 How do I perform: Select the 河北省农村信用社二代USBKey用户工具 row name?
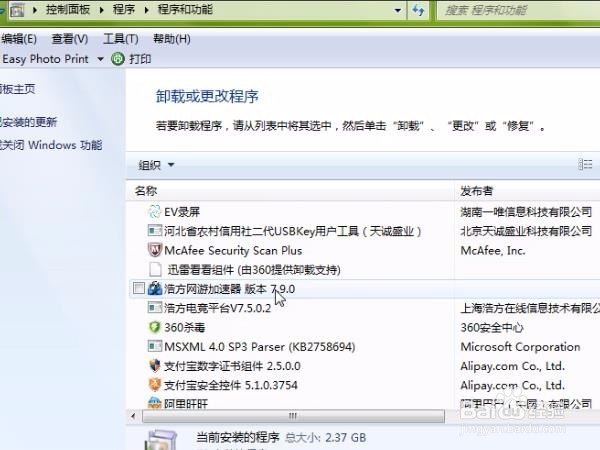click(x=293, y=231)
